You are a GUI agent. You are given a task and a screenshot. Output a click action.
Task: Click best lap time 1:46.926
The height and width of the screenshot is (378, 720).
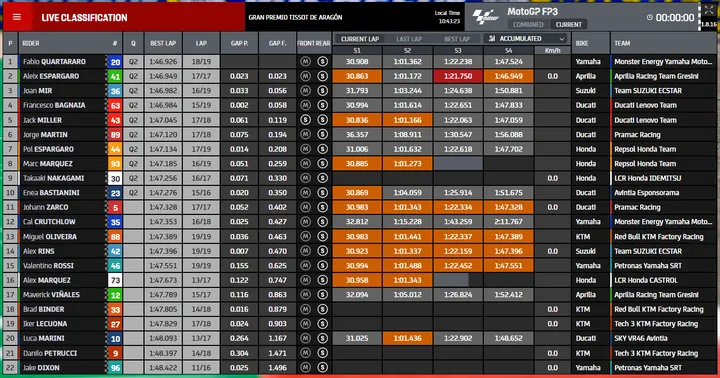click(163, 62)
